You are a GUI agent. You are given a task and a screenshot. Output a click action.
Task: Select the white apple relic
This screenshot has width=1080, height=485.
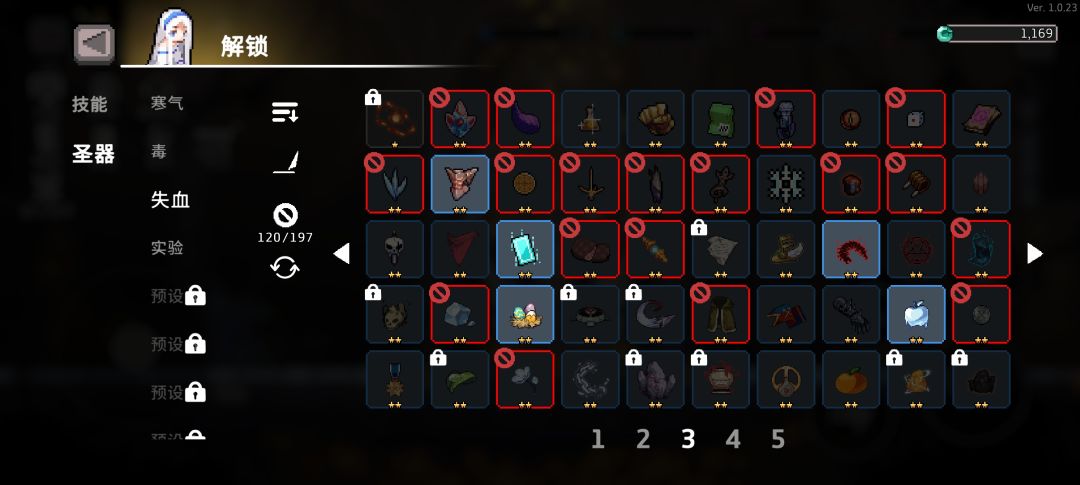916,314
